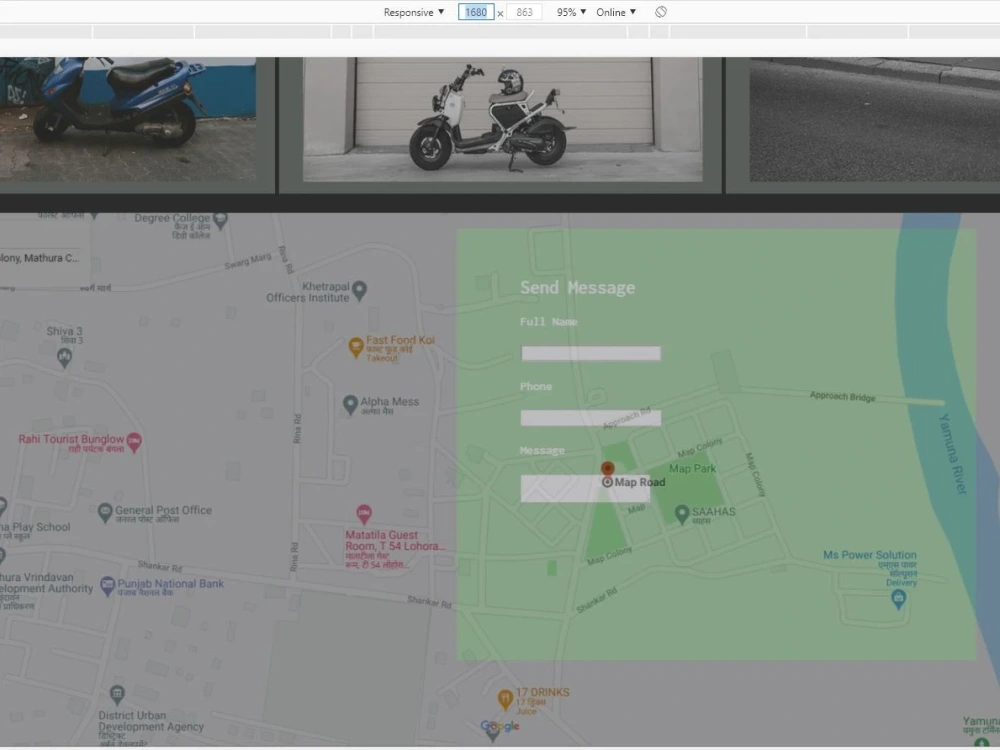The height and width of the screenshot is (750, 1000).
Task: Edit the viewport height field 863
Action: click(x=524, y=12)
